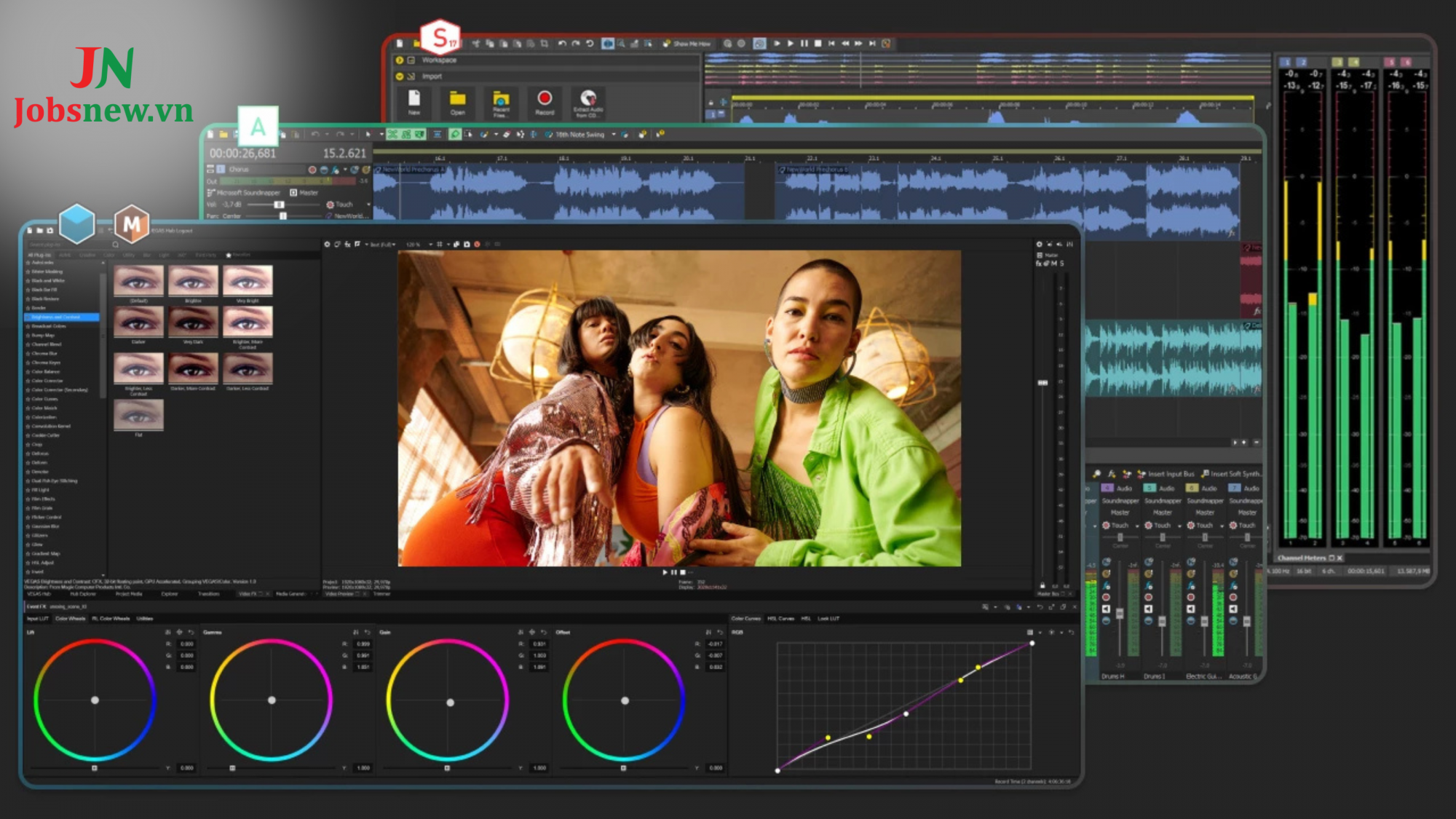Open the Look LUT tab
The height and width of the screenshot is (819, 1456).
pyautogui.click(x=828, y=619)
